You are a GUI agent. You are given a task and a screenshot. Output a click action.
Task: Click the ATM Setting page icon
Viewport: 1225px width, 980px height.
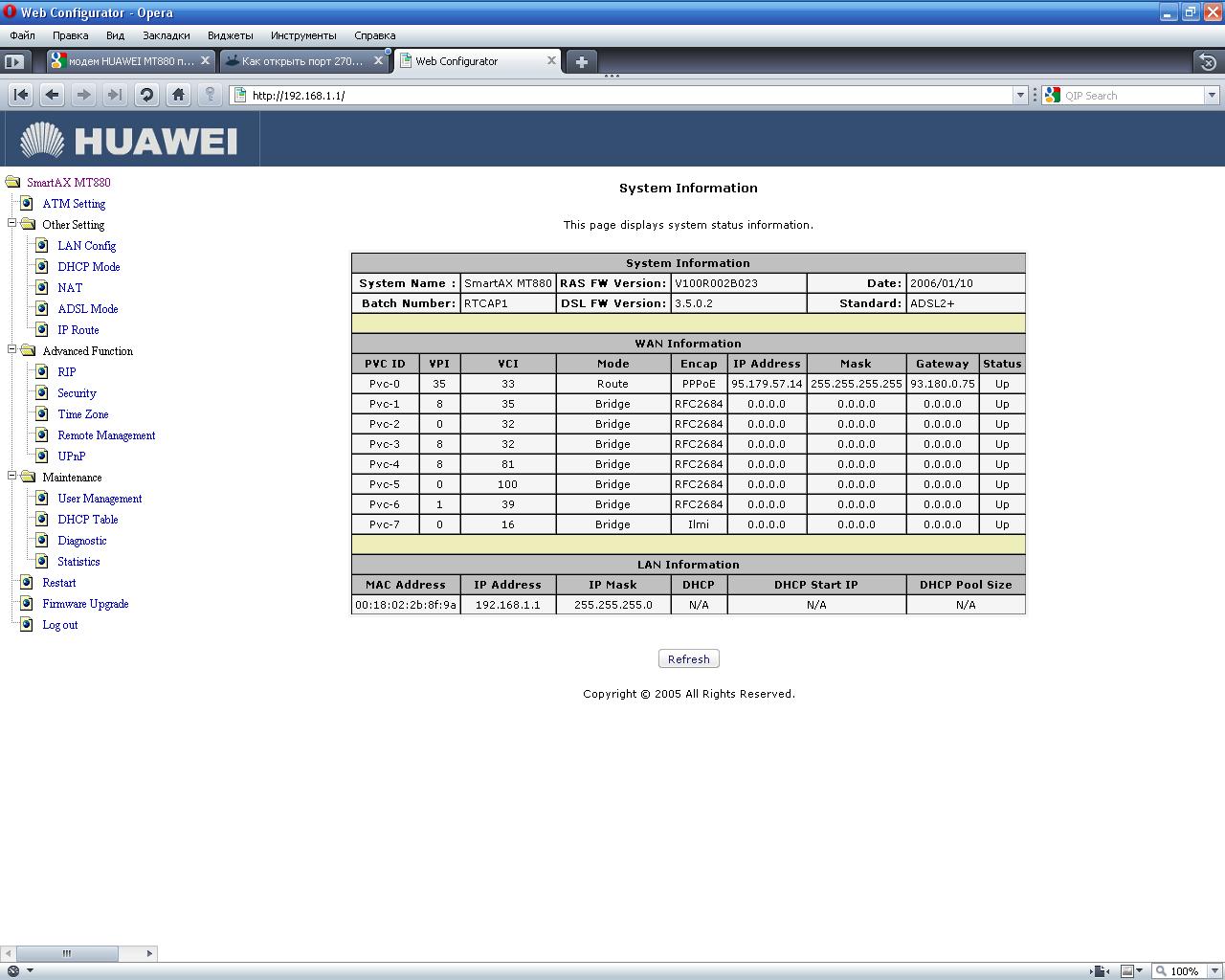(x=27, y=203)
